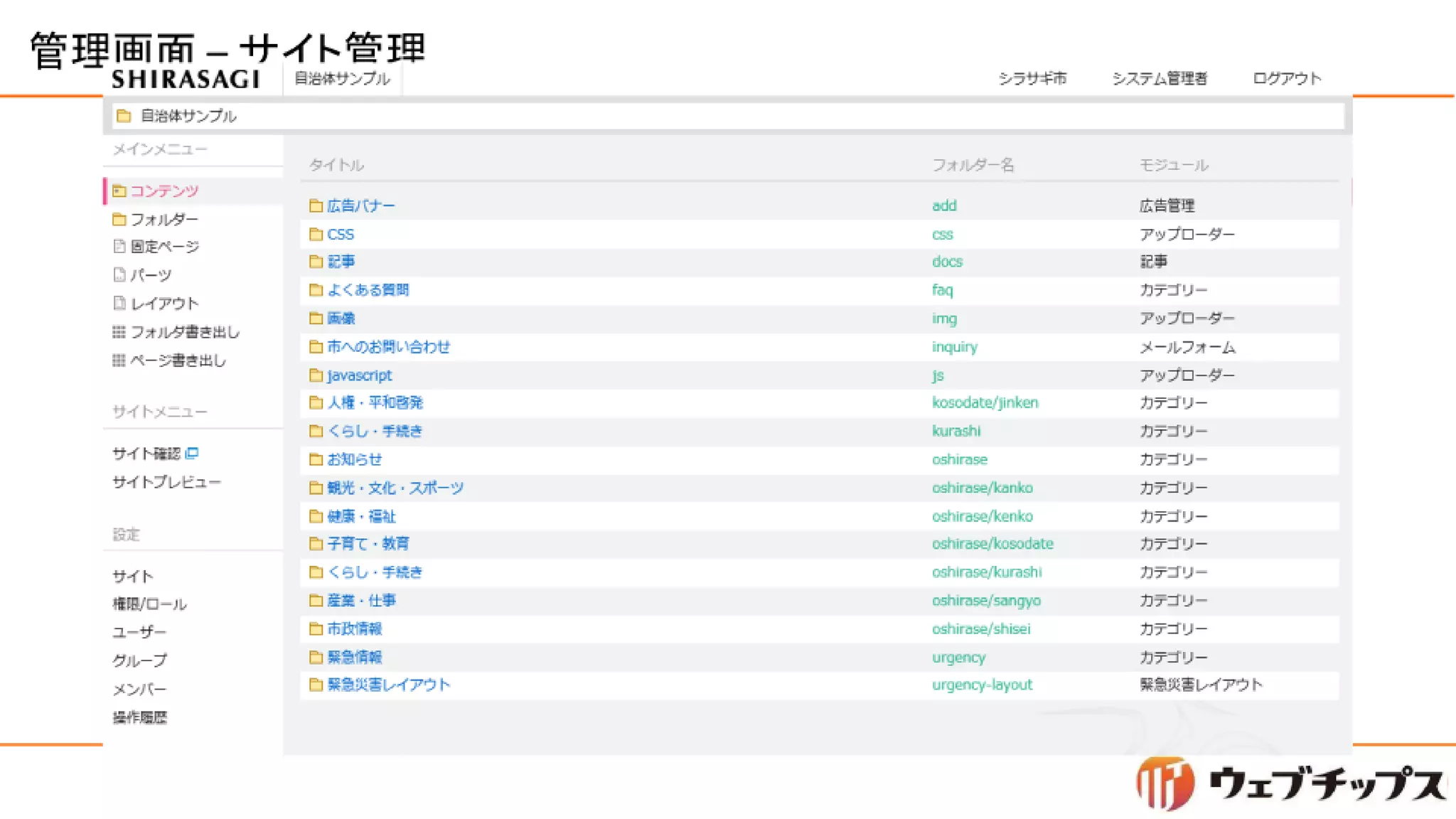
Task: Click the grid icon beside フォルダ書き出し
Action: (x=119, y=332)
